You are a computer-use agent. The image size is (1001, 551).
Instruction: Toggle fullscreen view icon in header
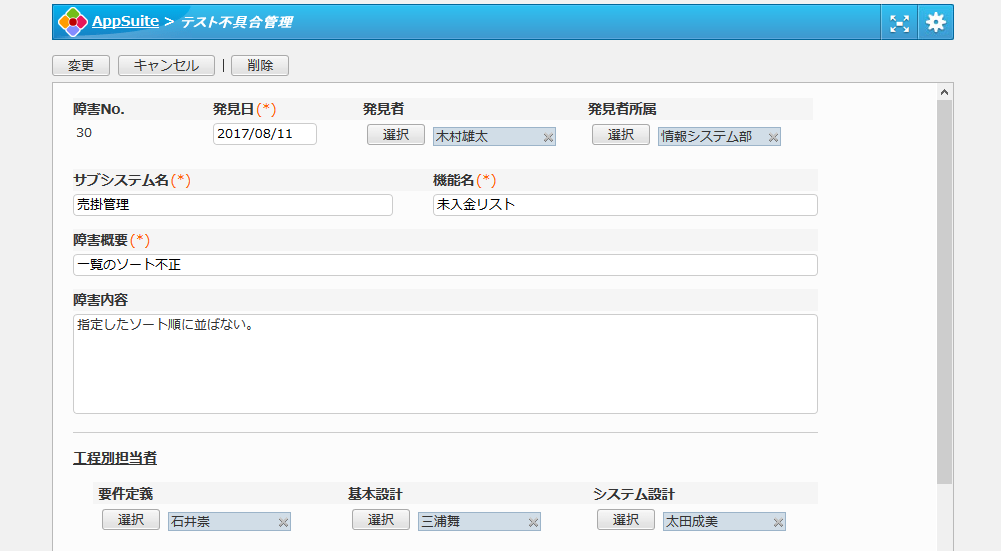click(x=900, y=23)
